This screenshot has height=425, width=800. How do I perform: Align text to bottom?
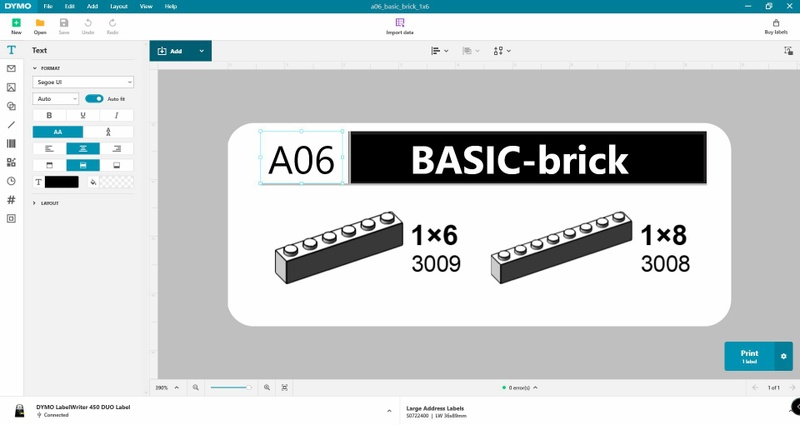click(116, 165)
